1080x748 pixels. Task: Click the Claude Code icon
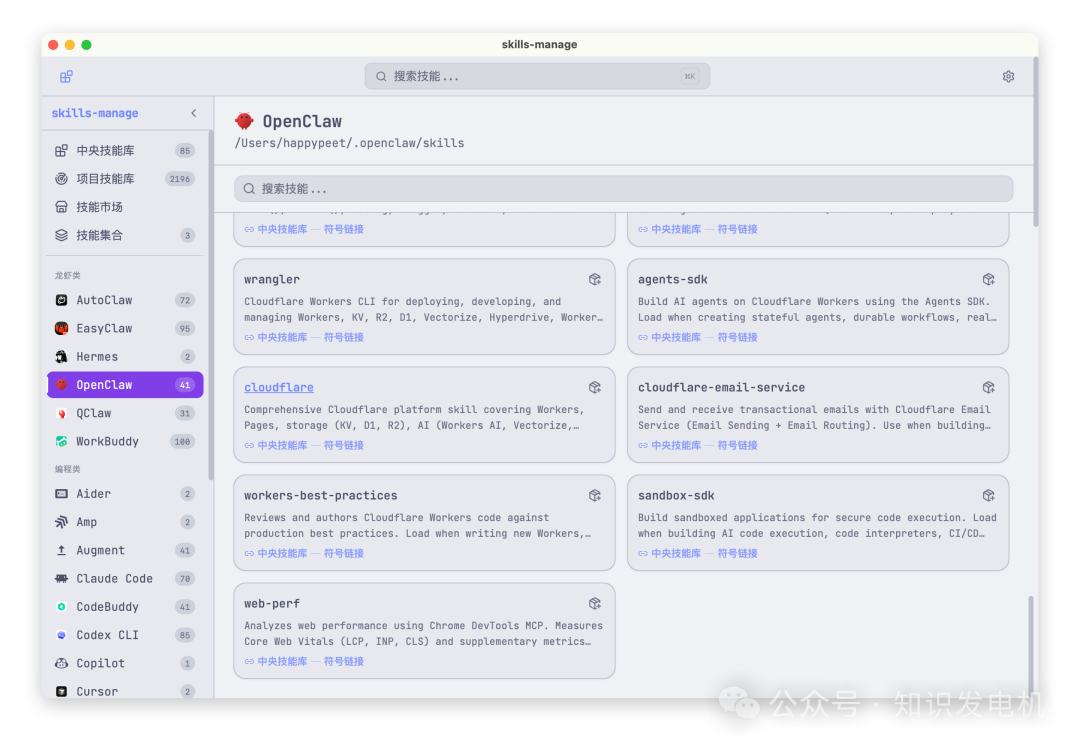point(61,579)
